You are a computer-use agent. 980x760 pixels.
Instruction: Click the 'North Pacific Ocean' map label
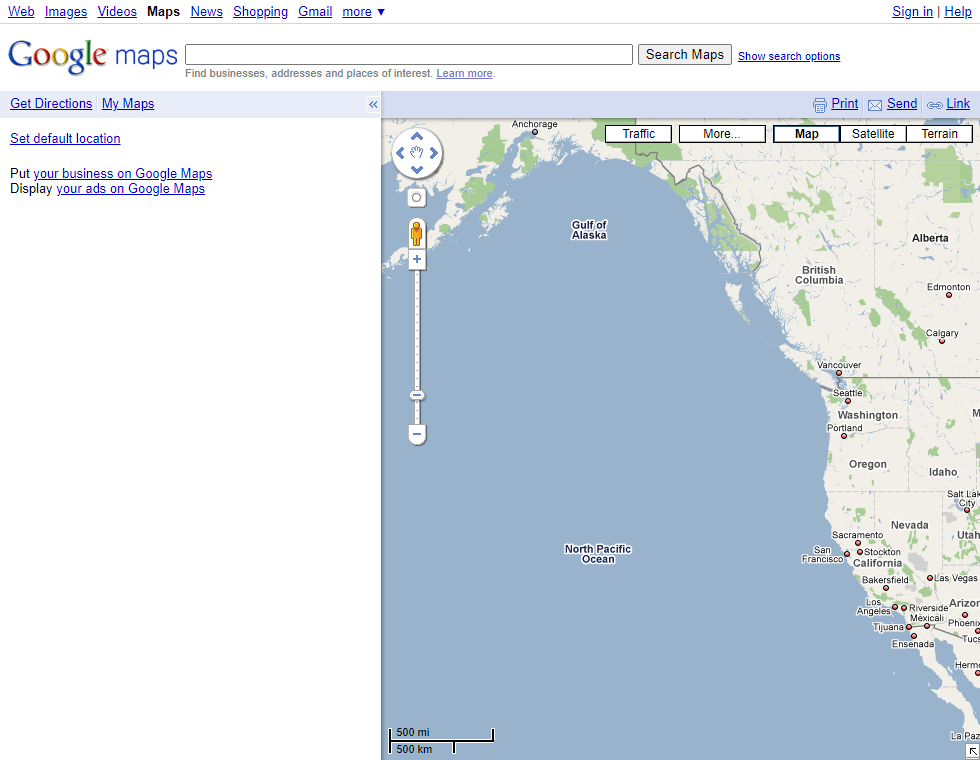point(598,554)
